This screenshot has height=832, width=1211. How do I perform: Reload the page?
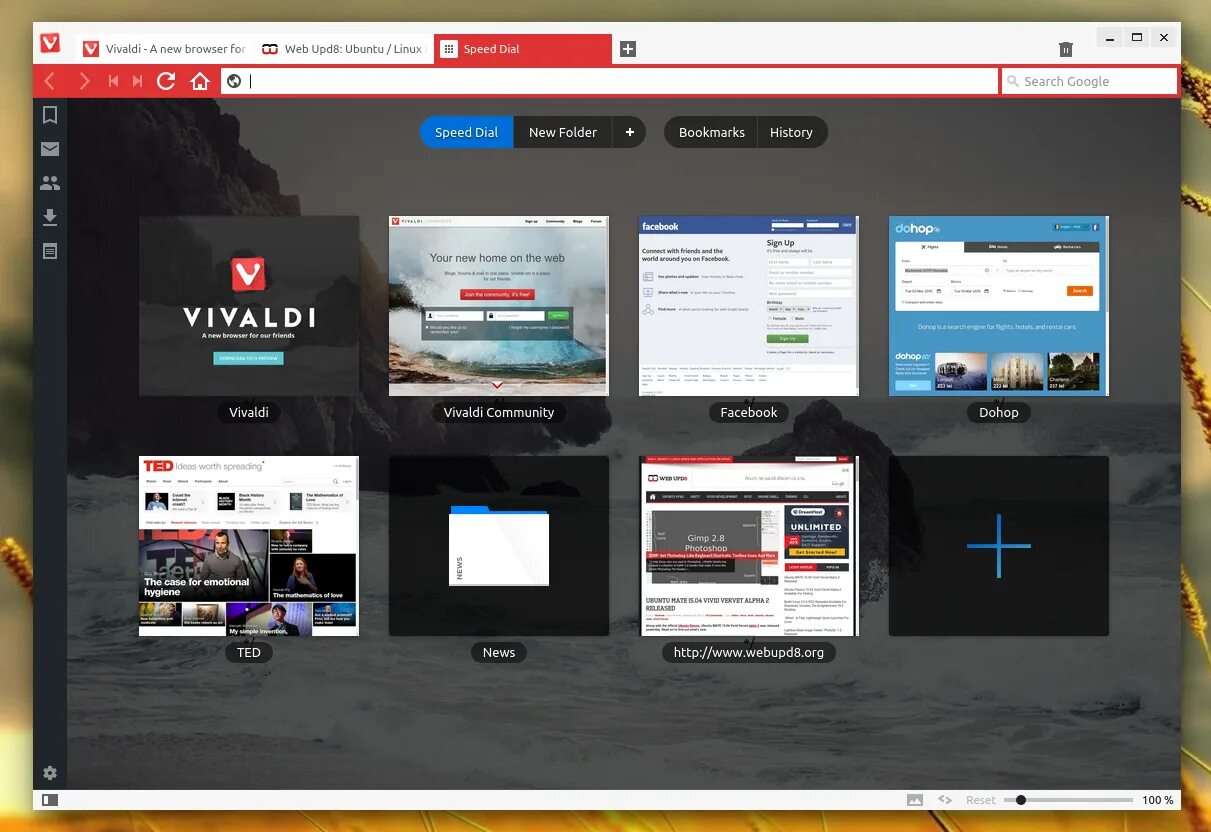pos(166,81)
